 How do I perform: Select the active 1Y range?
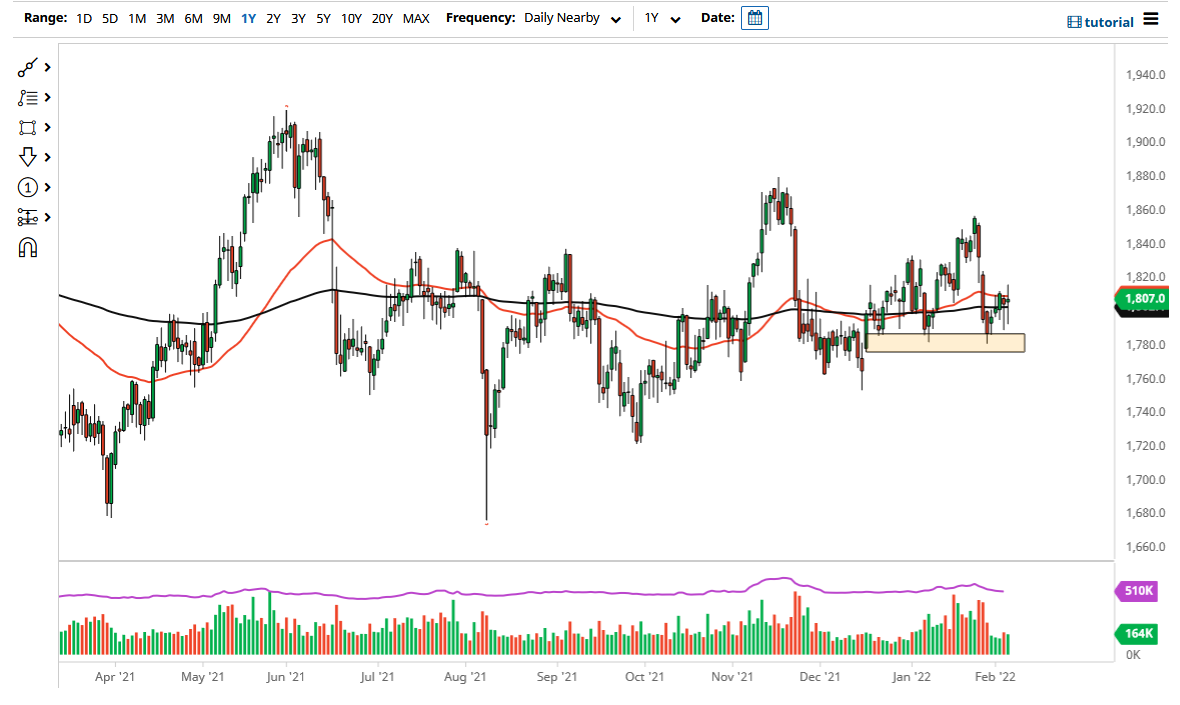pos(248,18)
